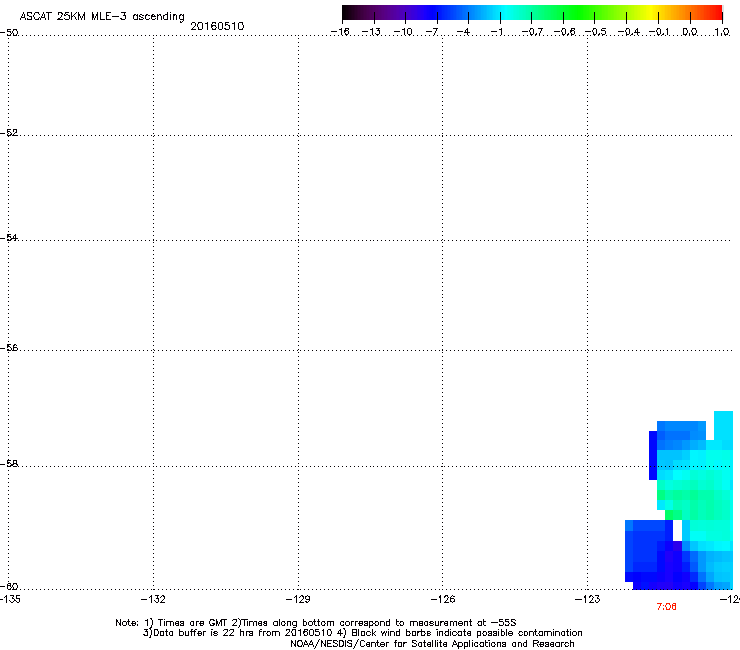The image size is (740, 650).
Task: Click the latitude label -52
Action: pos(9,133)
